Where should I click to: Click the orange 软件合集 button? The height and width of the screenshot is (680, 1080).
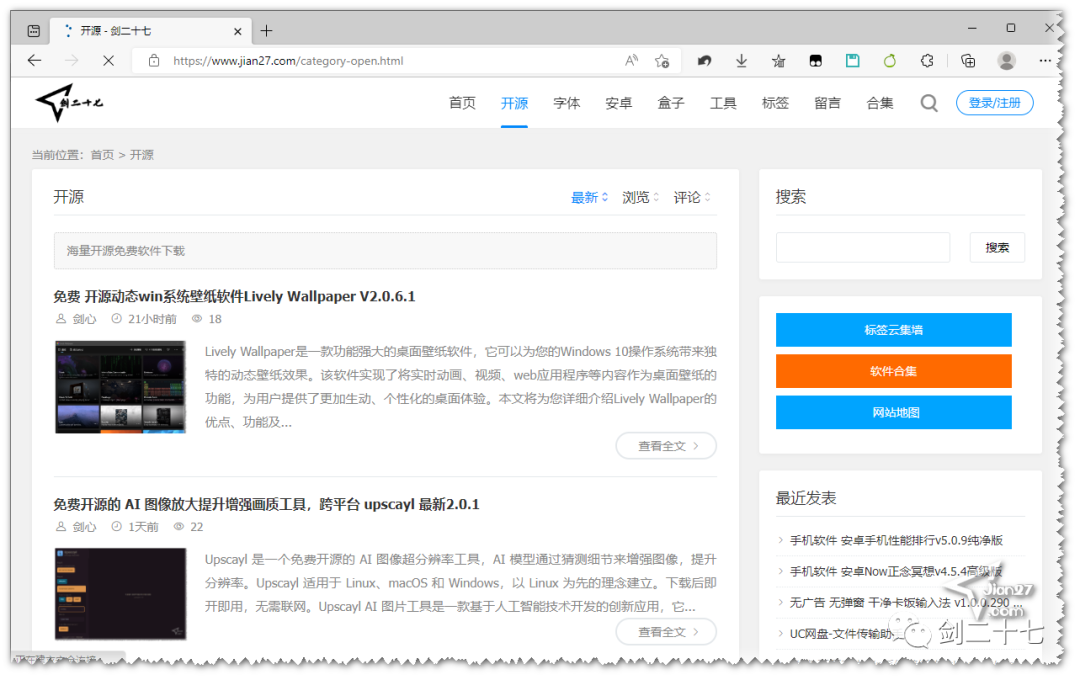893,371
